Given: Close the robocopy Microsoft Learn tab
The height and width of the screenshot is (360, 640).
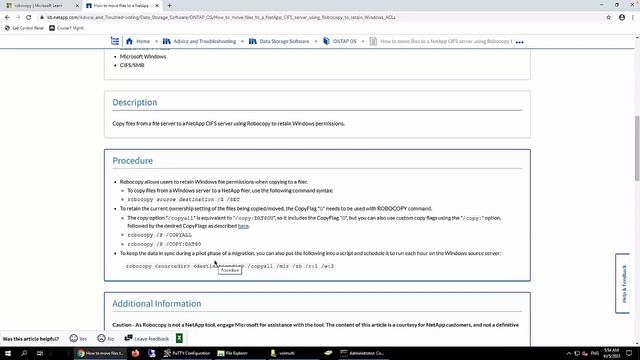Looking at the screenshot, I should pyautogui.click(x=77, y=6).
